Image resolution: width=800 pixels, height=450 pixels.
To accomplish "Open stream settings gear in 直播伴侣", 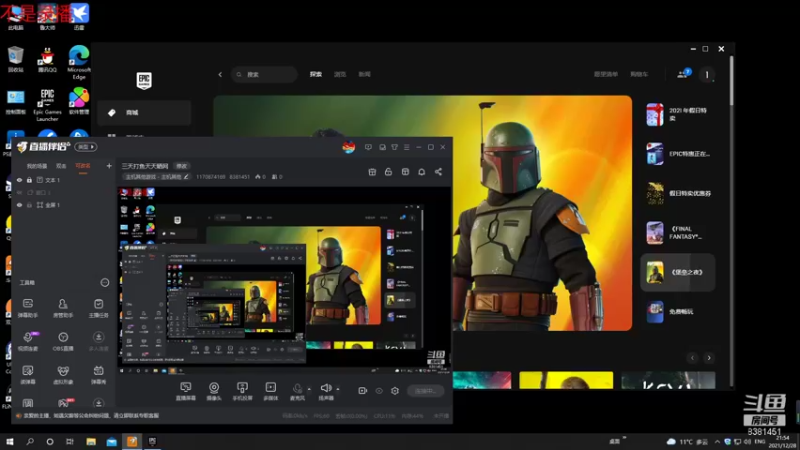I will click(x=395, y=391).
